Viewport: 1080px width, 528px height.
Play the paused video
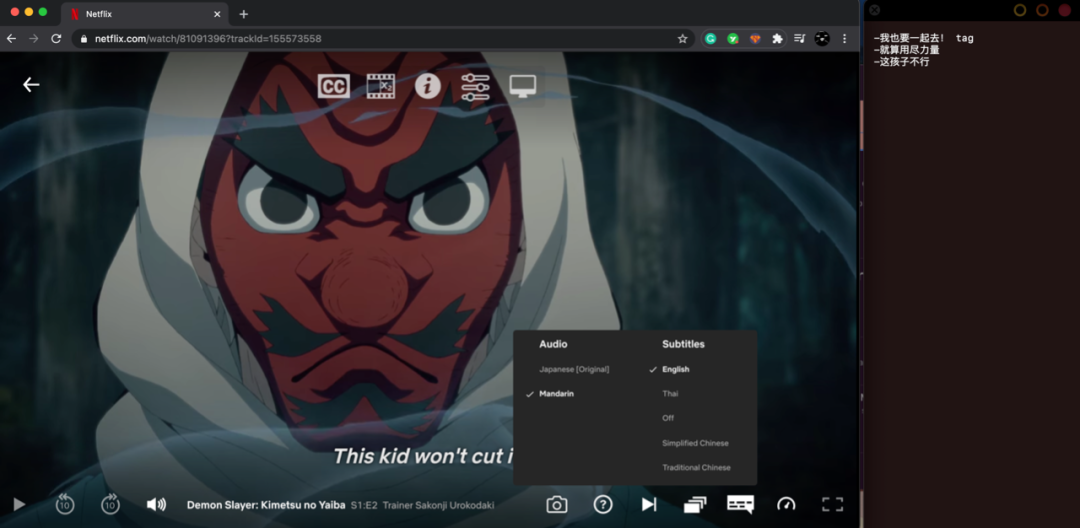[x=19, y=505]
